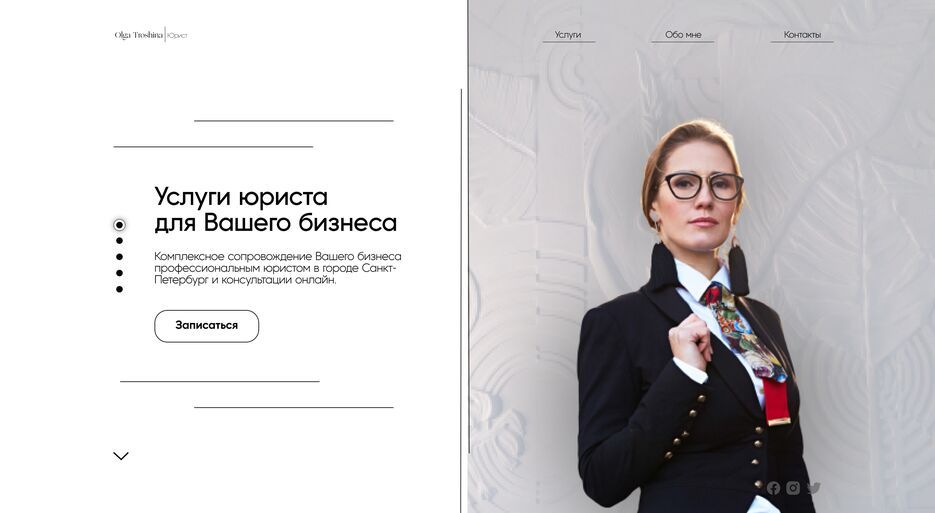Open the Instagram social icon
935x513 pixels.
793,488
